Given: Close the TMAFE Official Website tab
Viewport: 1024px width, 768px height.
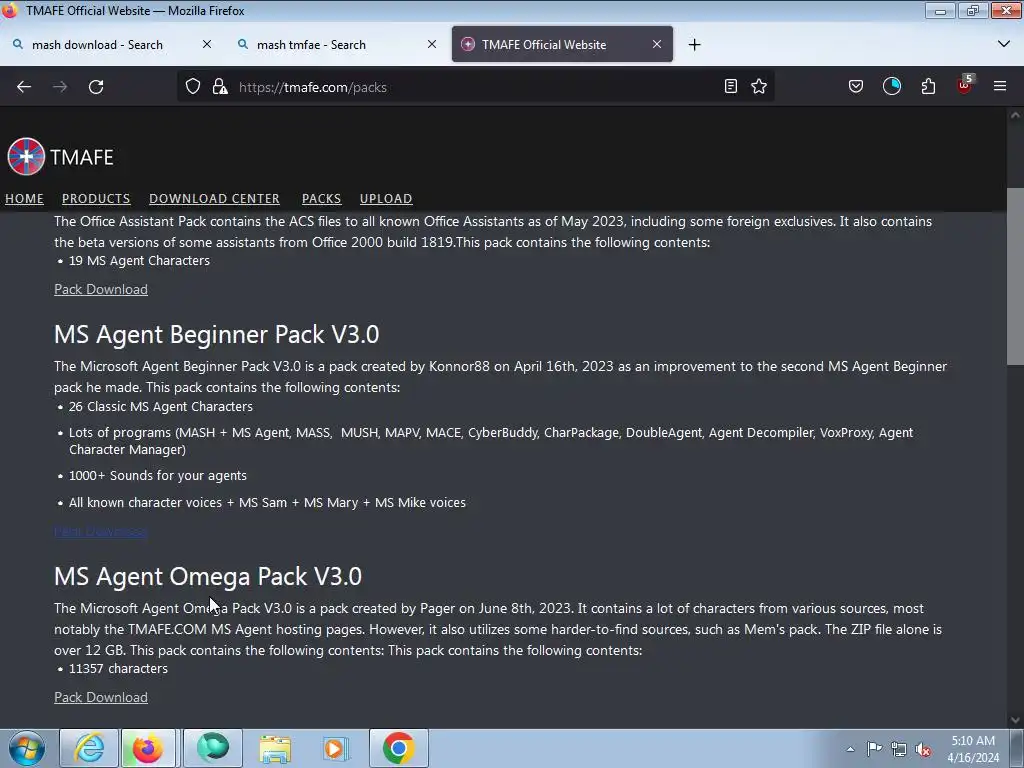Looking at the screenshot, I should (x=657, y=44).
